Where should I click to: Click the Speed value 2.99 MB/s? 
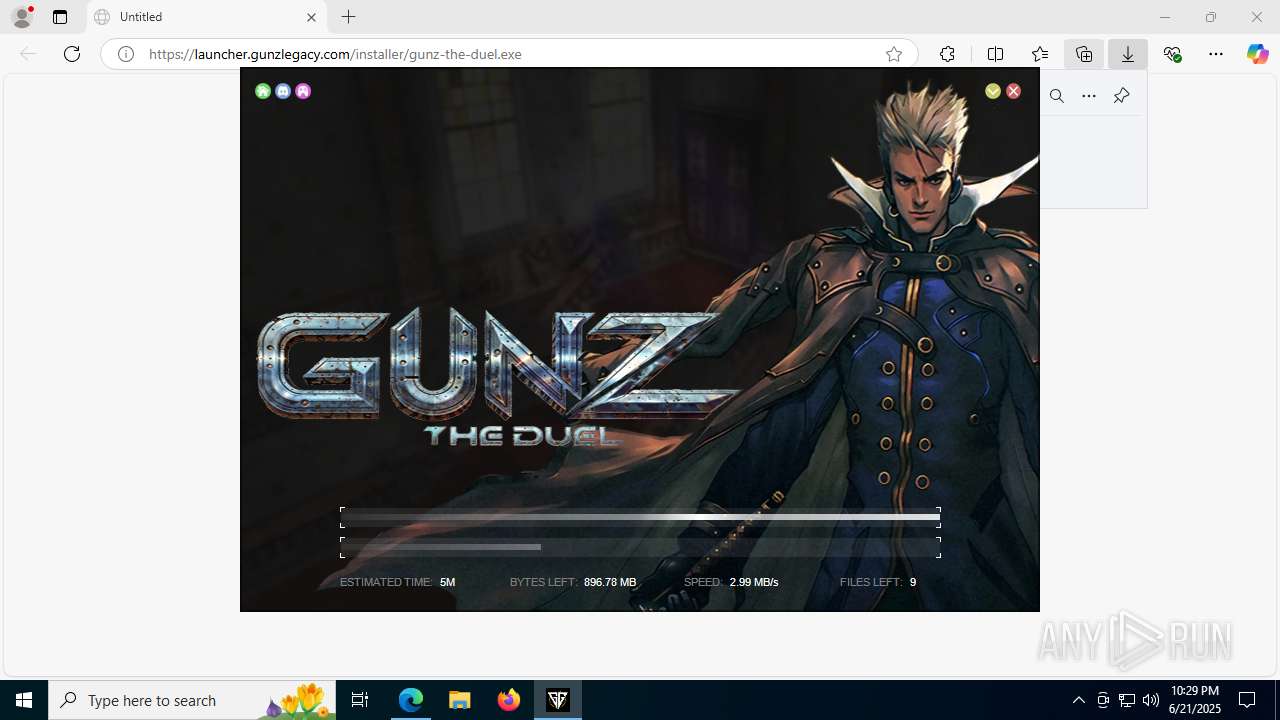(754, 582)
